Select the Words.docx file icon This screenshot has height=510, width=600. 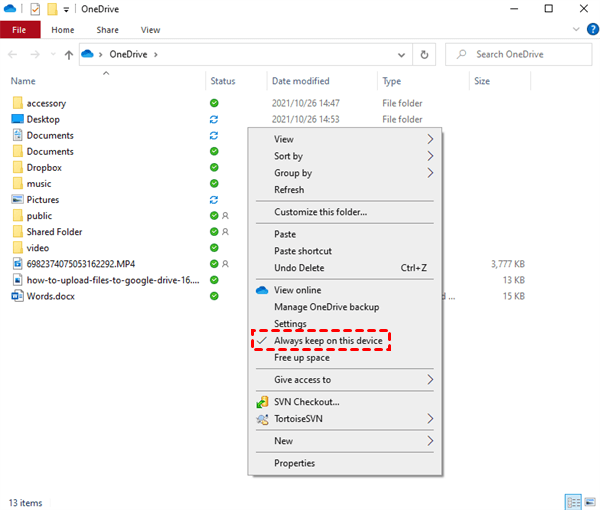17,296
